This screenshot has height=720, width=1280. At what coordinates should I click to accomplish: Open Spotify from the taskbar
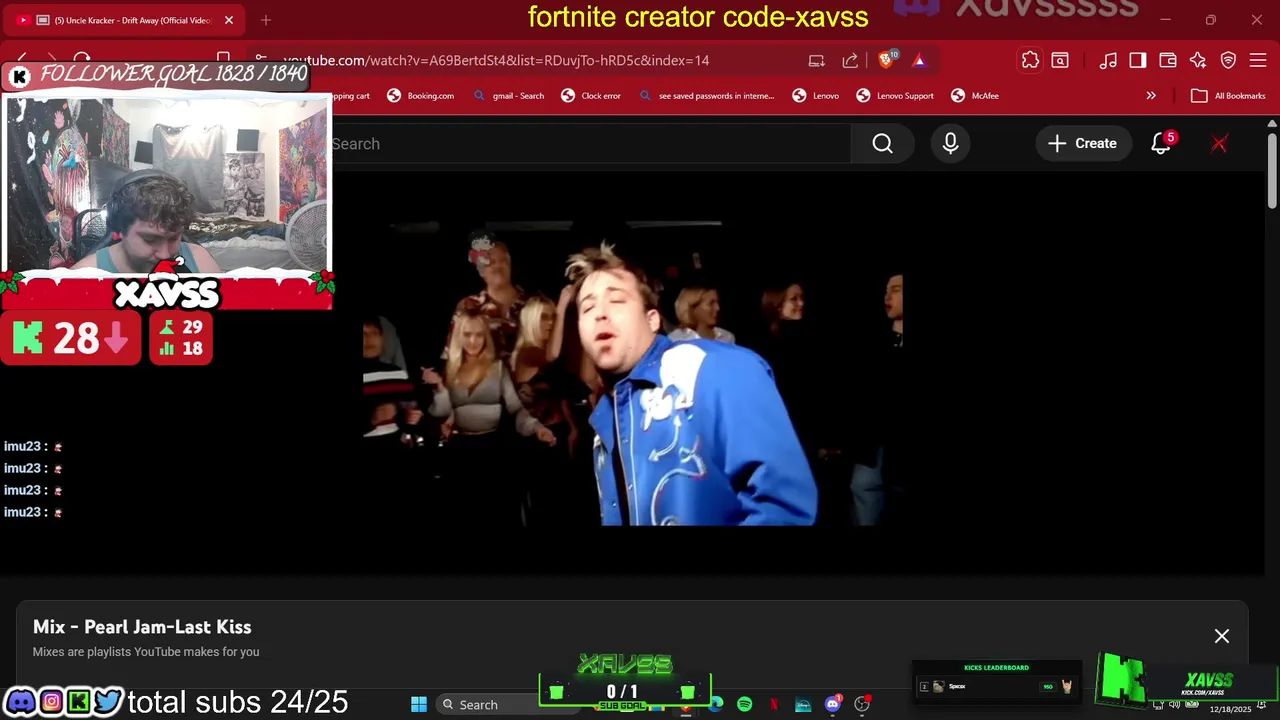[745, 705]
